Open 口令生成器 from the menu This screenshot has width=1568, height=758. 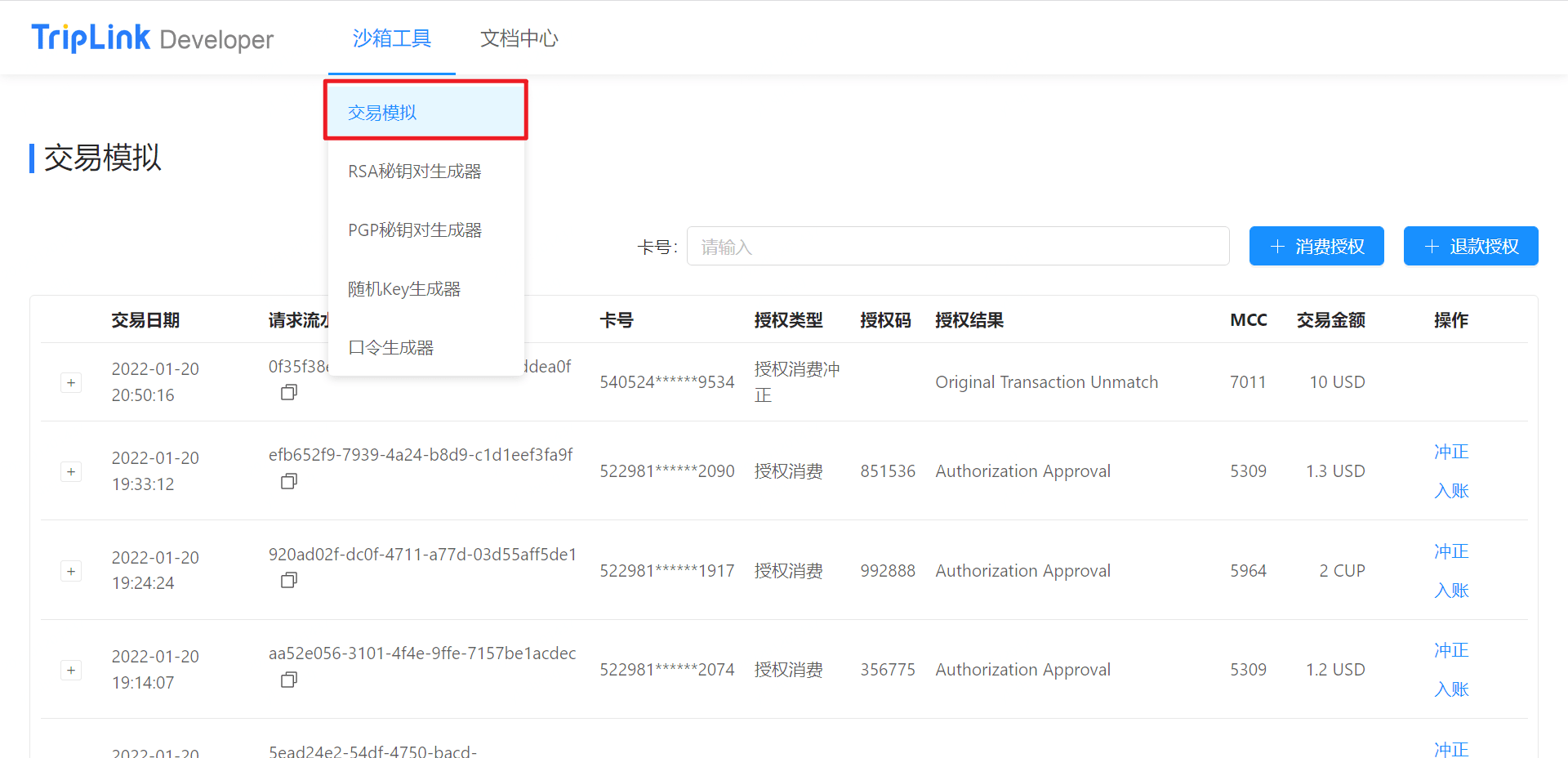pos(390,348)
